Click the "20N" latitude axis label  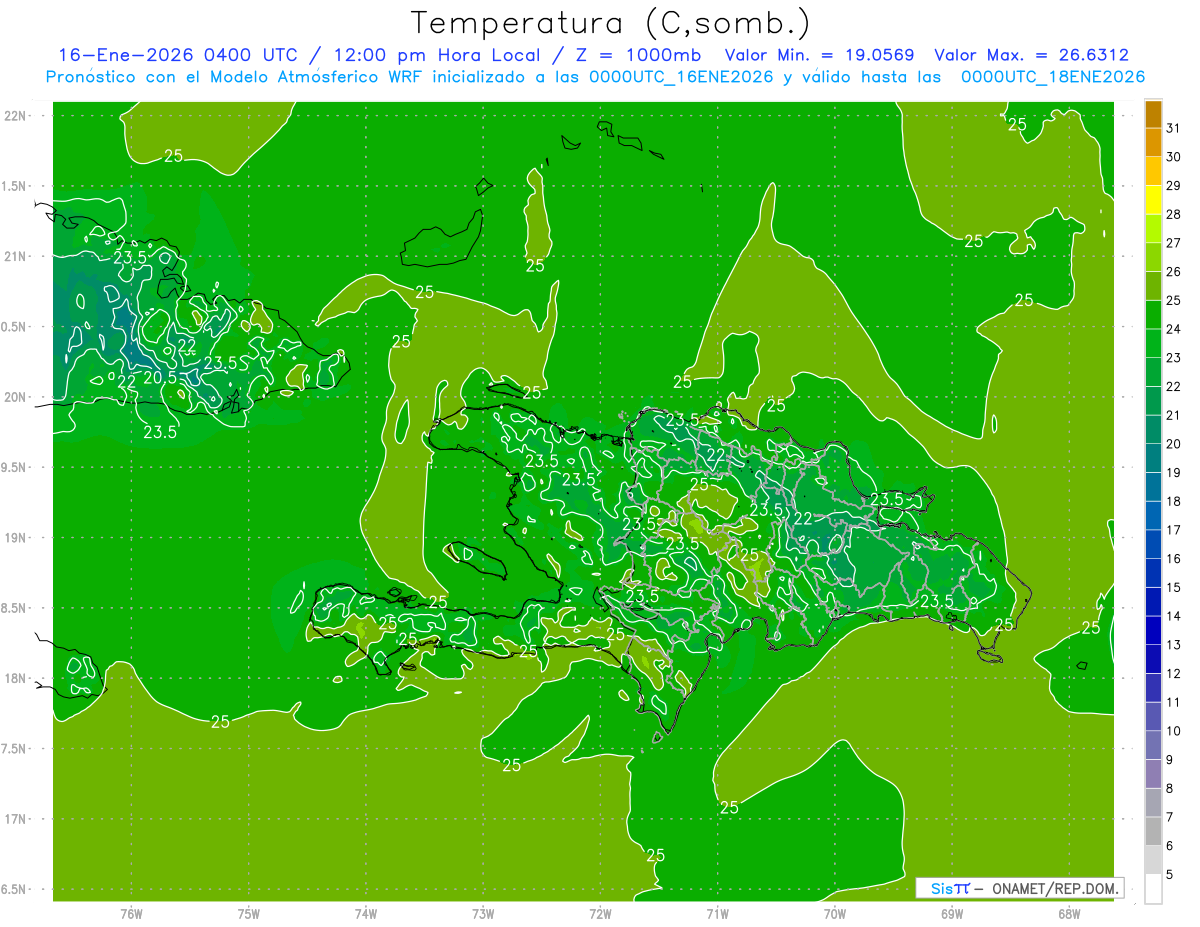point(15,397)
